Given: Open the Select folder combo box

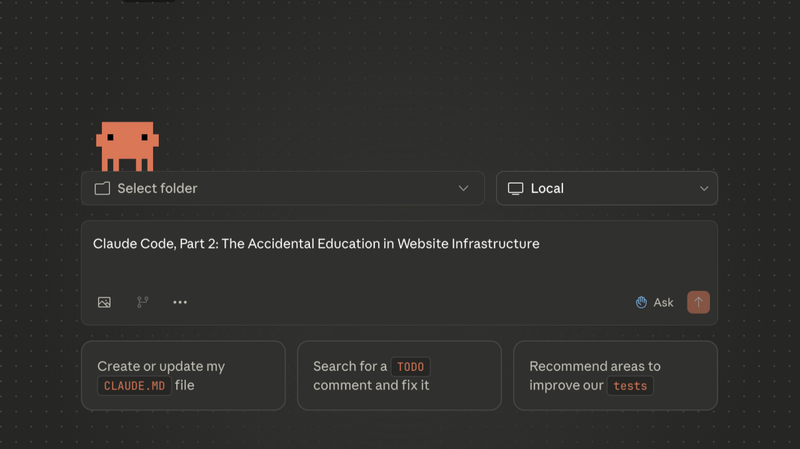Looking at the screenshot, I should [283, 188].
